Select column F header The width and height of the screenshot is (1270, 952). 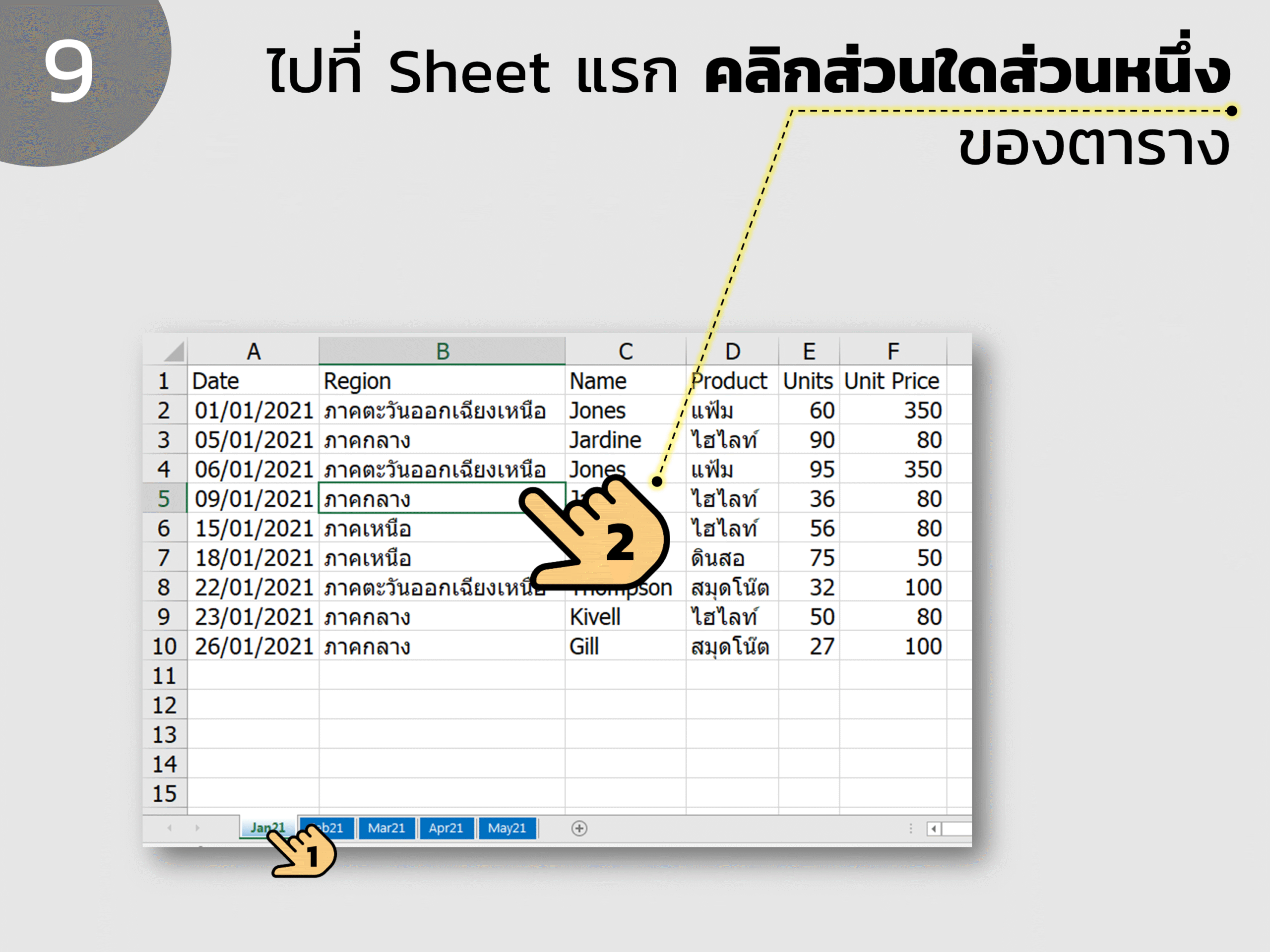[x=893, y=351]
